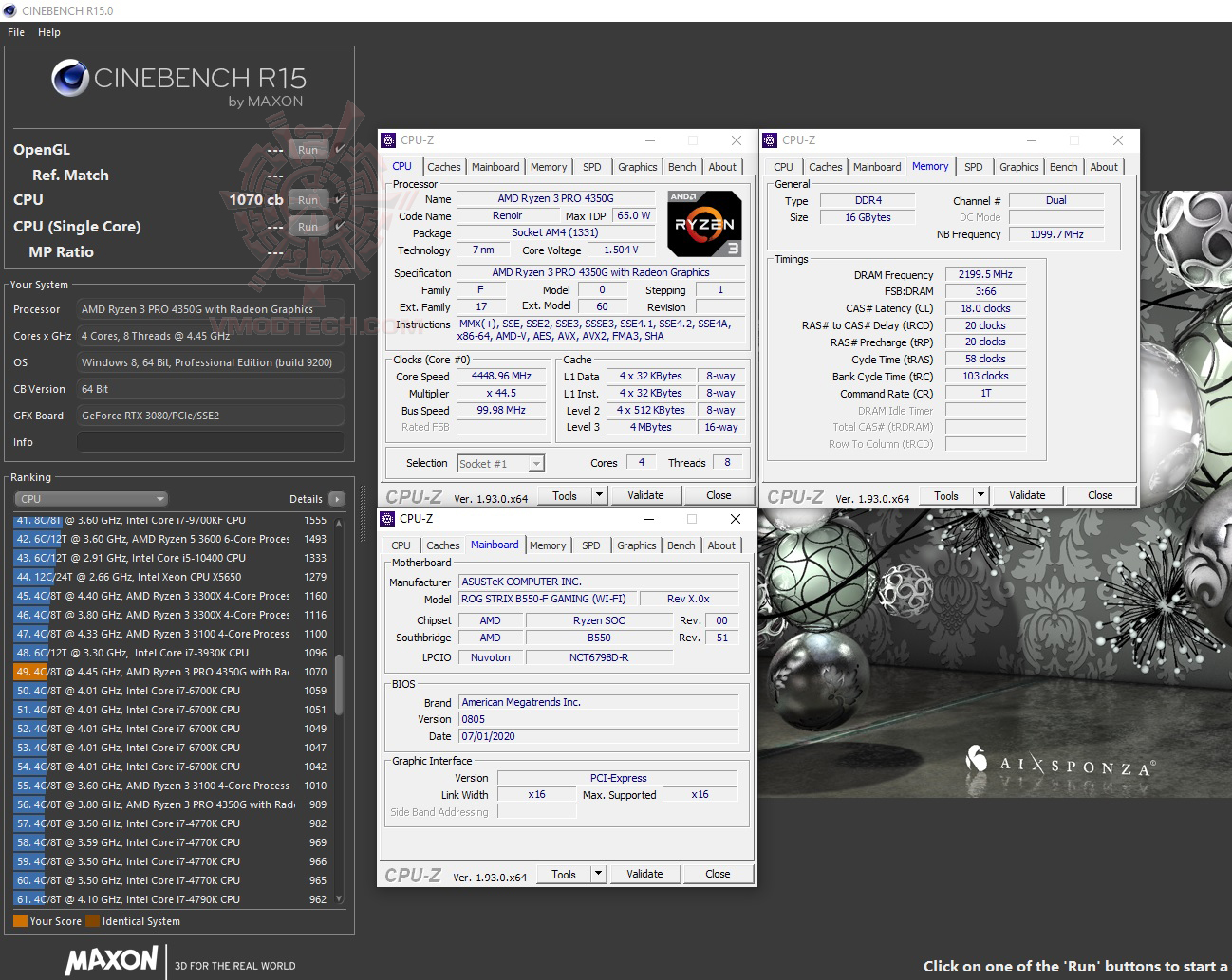Run the CPU (Single Core) benchmark
1232x980 pixels.
[x=308, y=227]
